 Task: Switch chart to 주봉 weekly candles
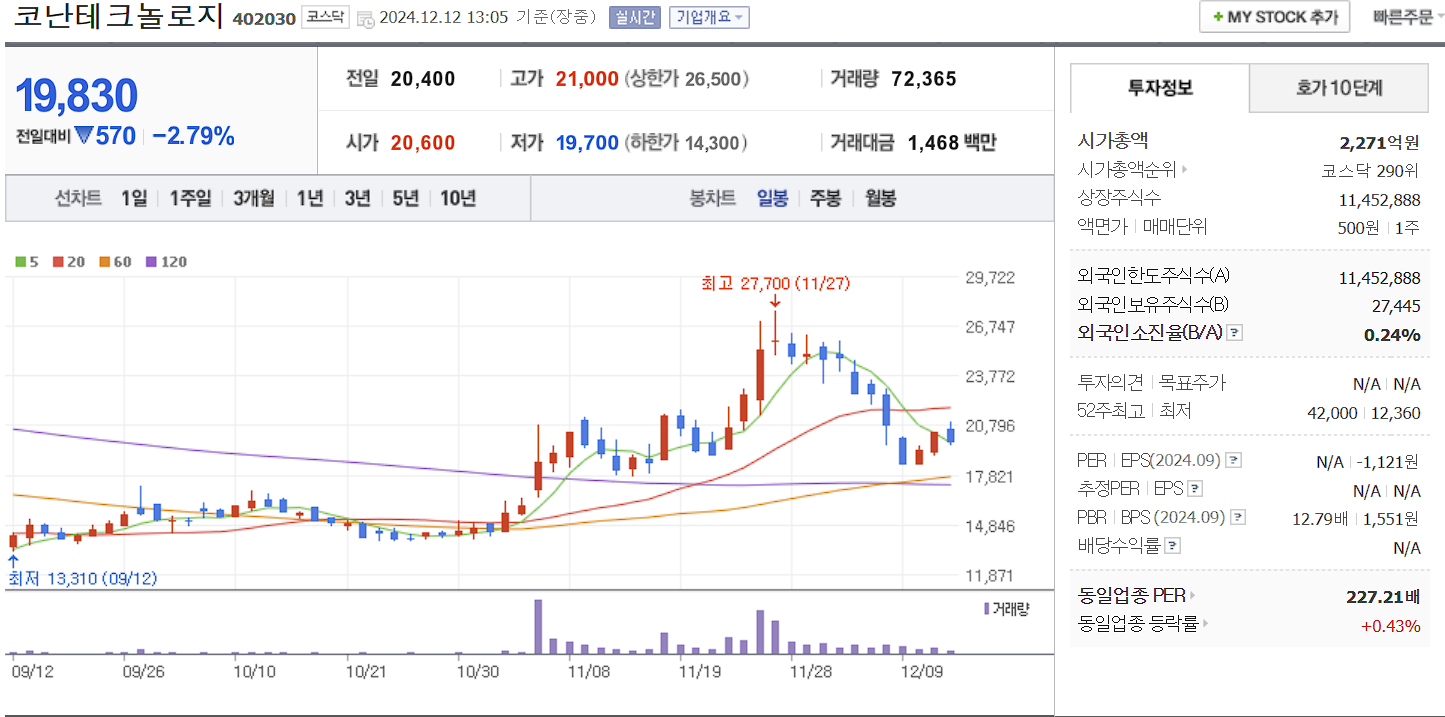[825, 198]
